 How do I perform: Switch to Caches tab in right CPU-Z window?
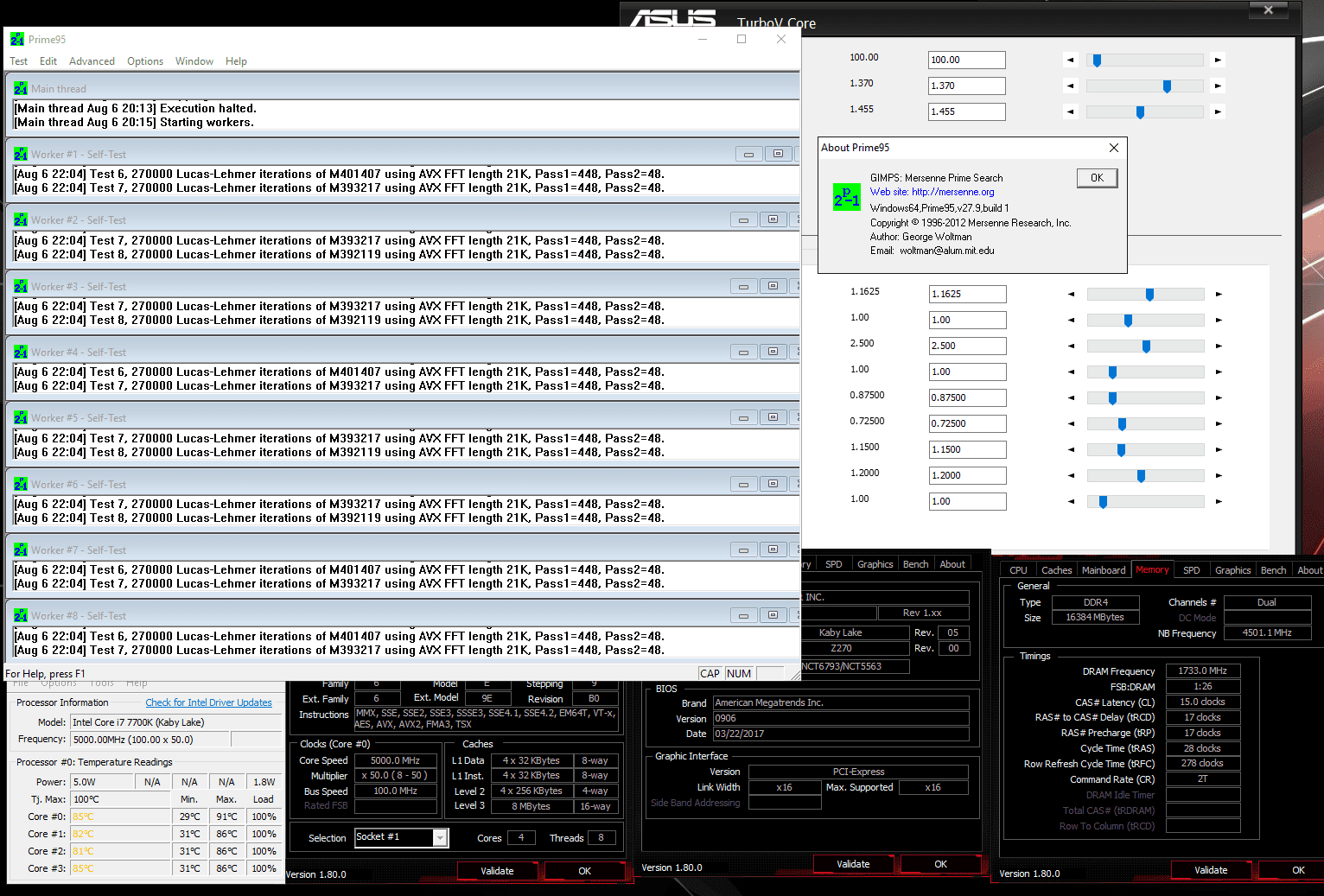(x=1056, y=570)
